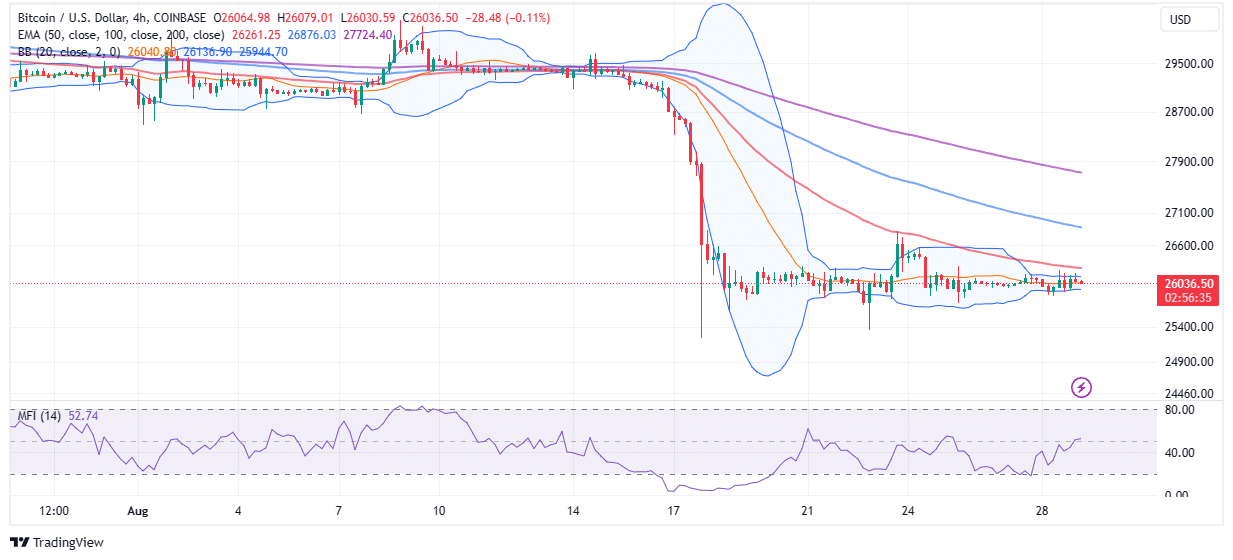1233x560 pixels.
Task: Click the 21 date on time axis
Action: point(807,511)
